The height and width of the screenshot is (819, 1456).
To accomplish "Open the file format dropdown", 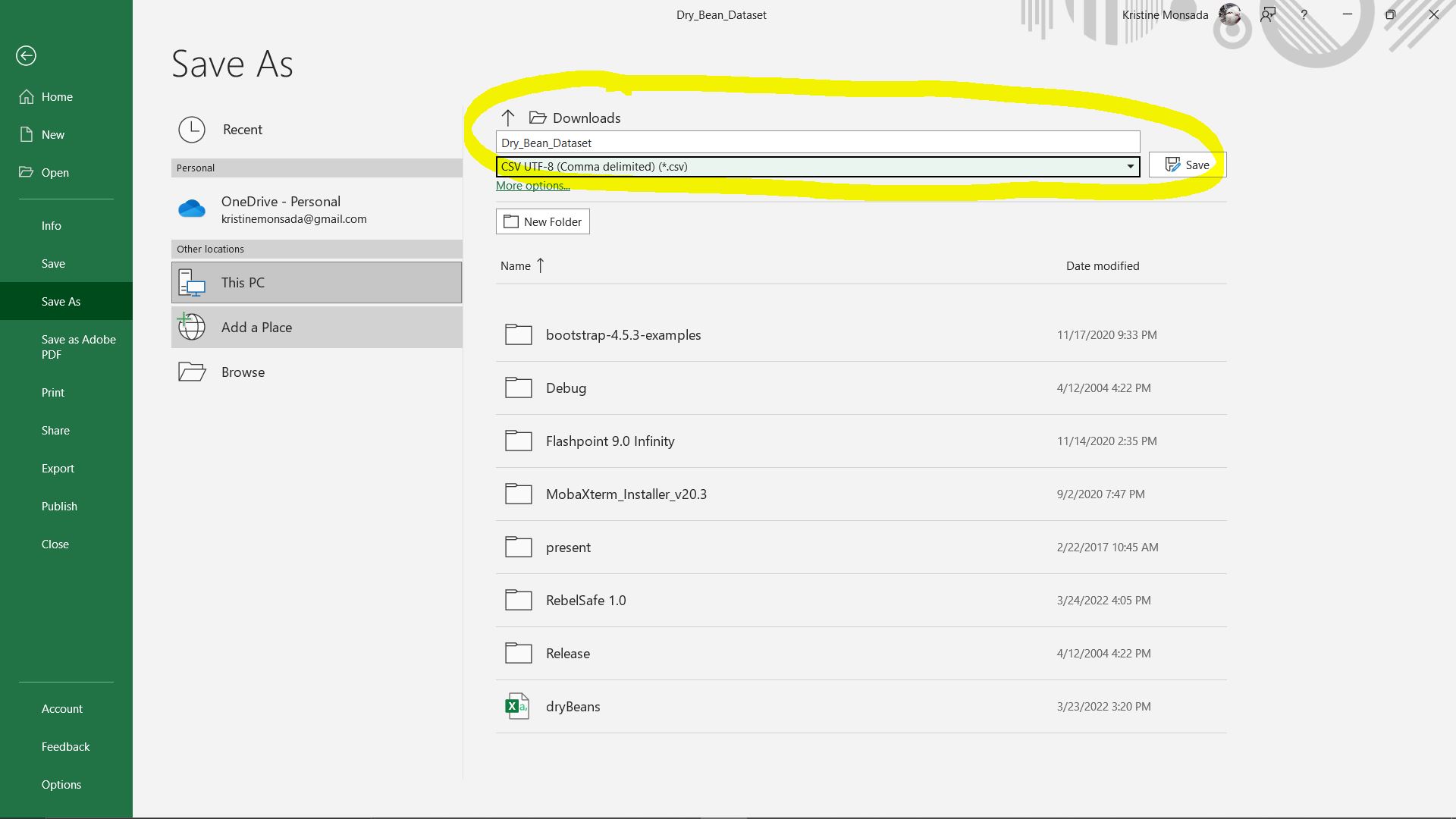I will pyautogui.click(x=1130, y=166).
